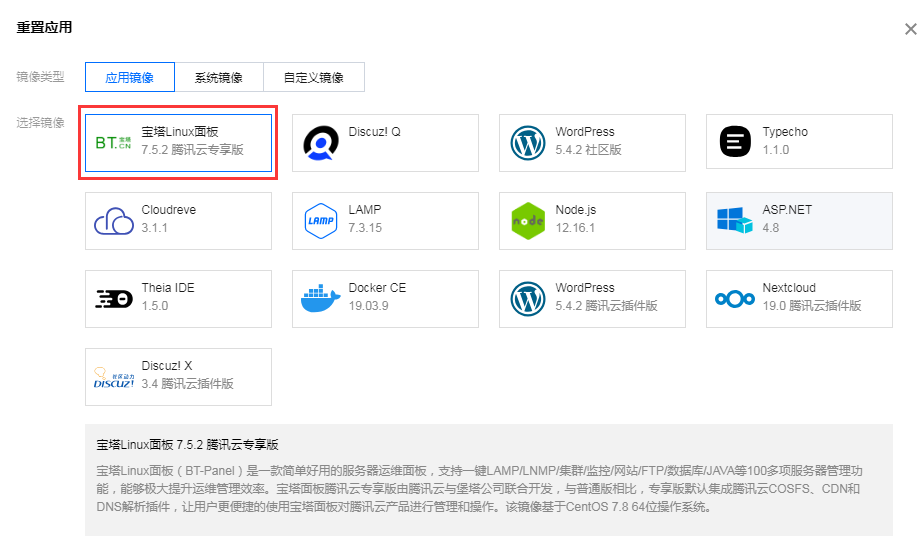
Task: Click the Discuz! Q logo icon
Action: pos(321,143)
